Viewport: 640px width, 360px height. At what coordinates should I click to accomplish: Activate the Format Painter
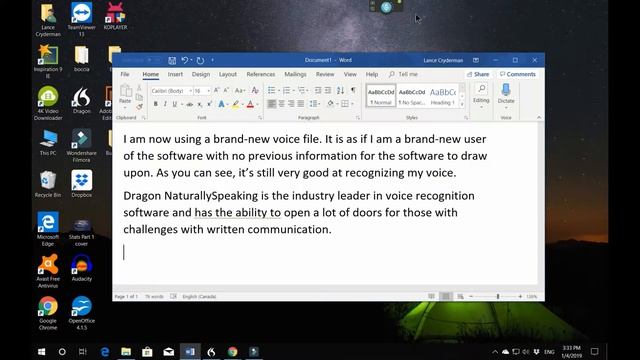pyautogui.click(x=139, y=107)
